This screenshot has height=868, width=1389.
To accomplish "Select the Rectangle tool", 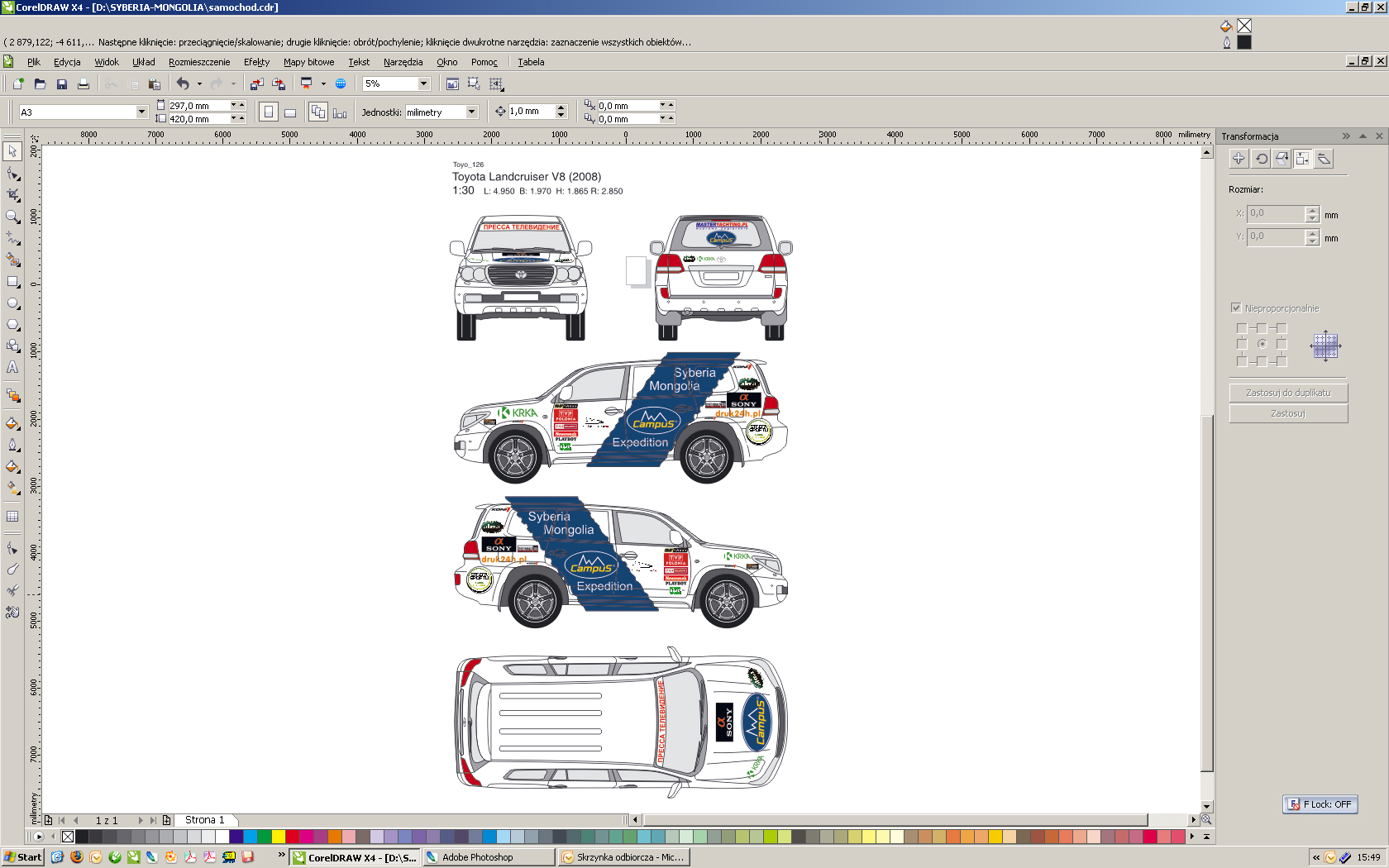I will pos(12,282).
